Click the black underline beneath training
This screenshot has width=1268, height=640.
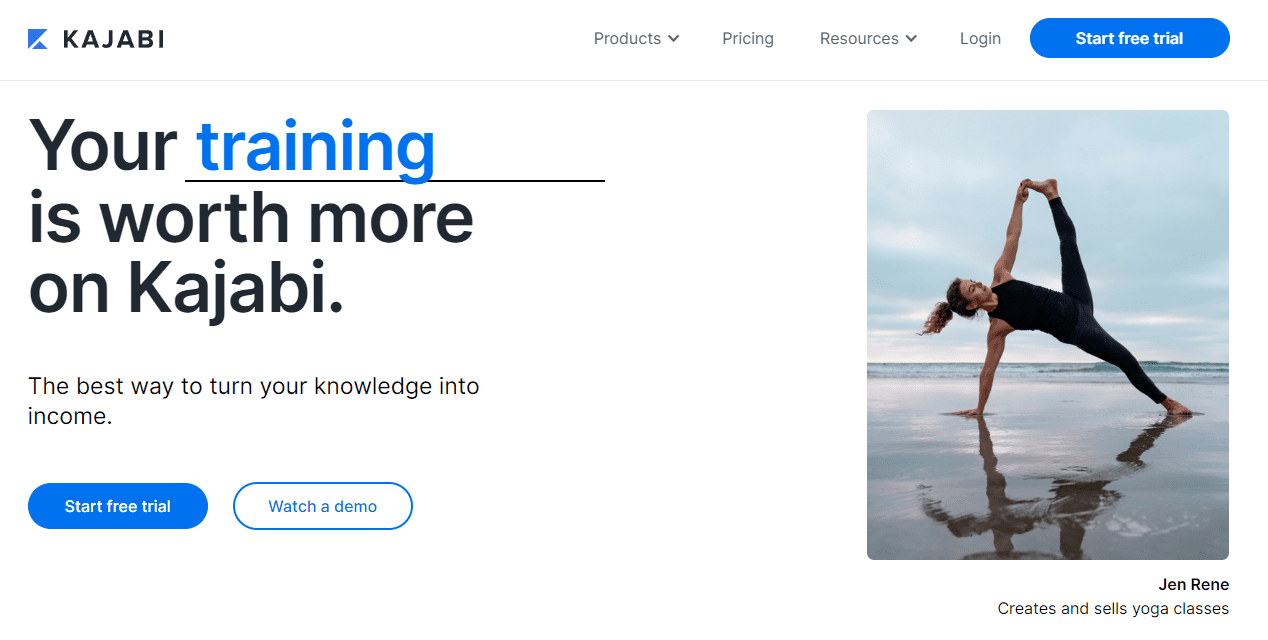395,181
